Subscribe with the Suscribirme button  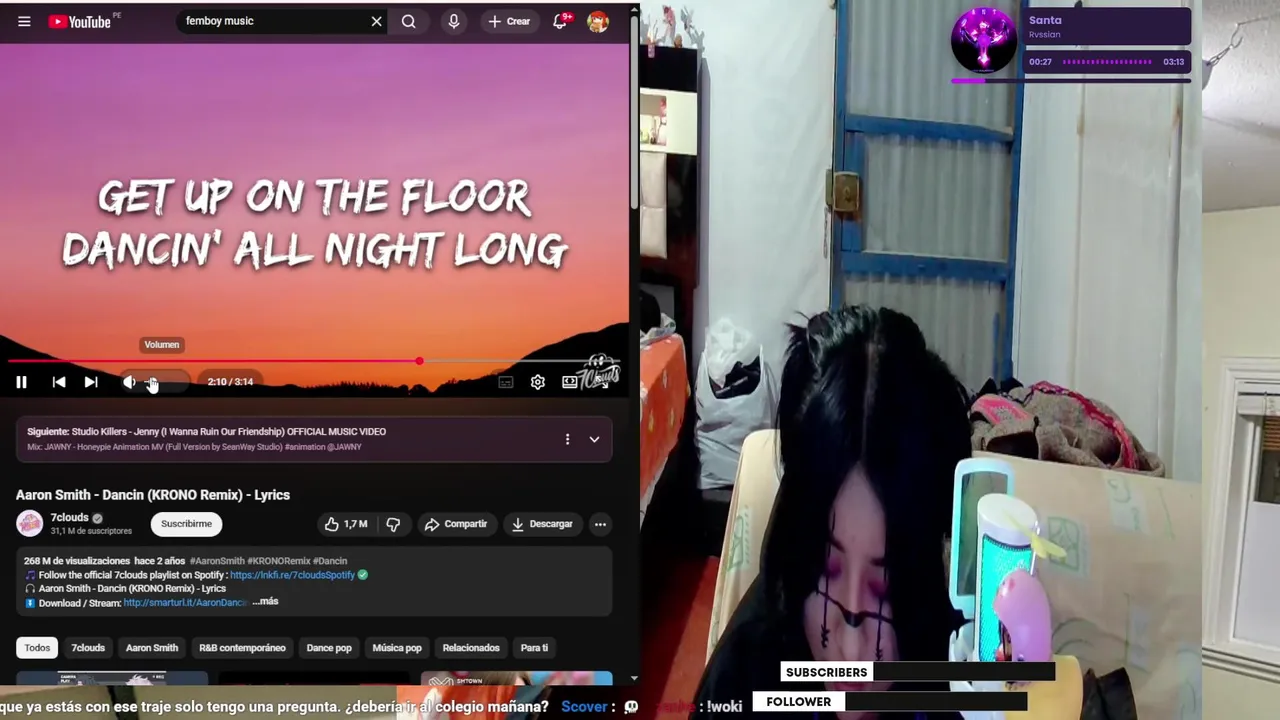[x=186, y=524]
